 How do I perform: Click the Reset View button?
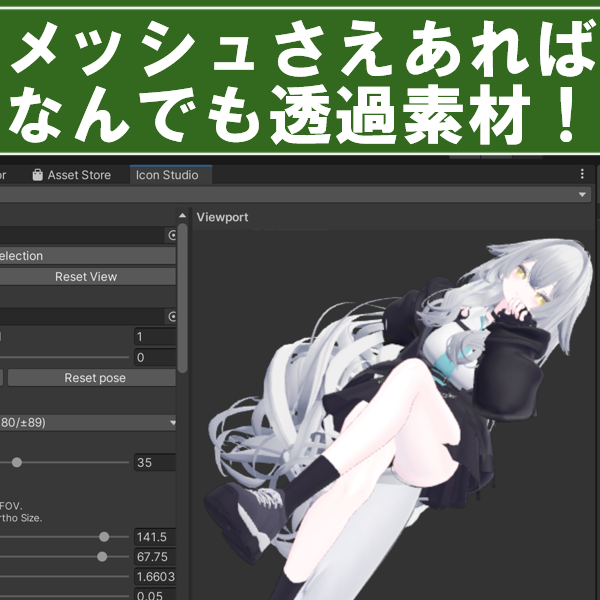(x=86, y=276)
